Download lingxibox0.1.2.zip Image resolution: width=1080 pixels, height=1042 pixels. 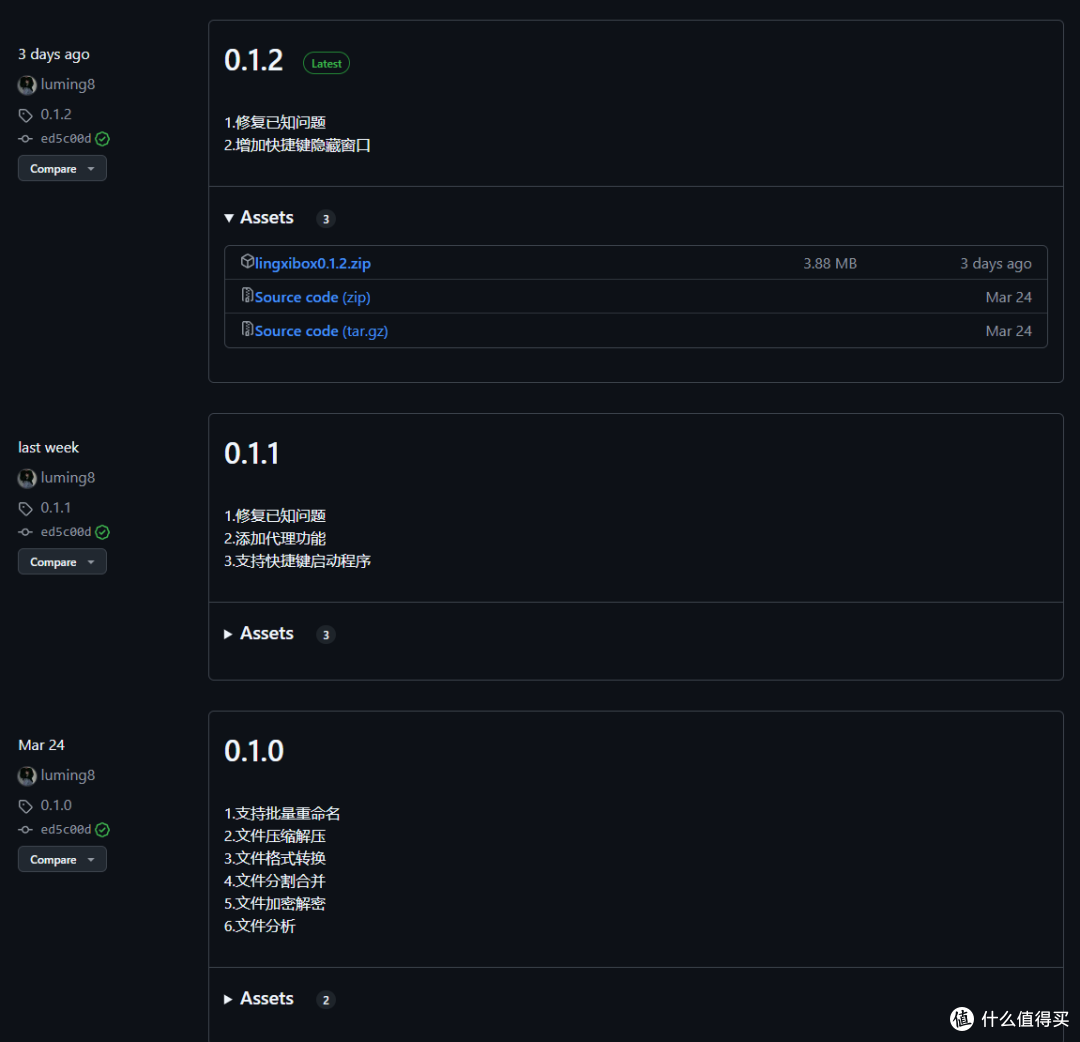pyautogui.click(x=313, y=263)
